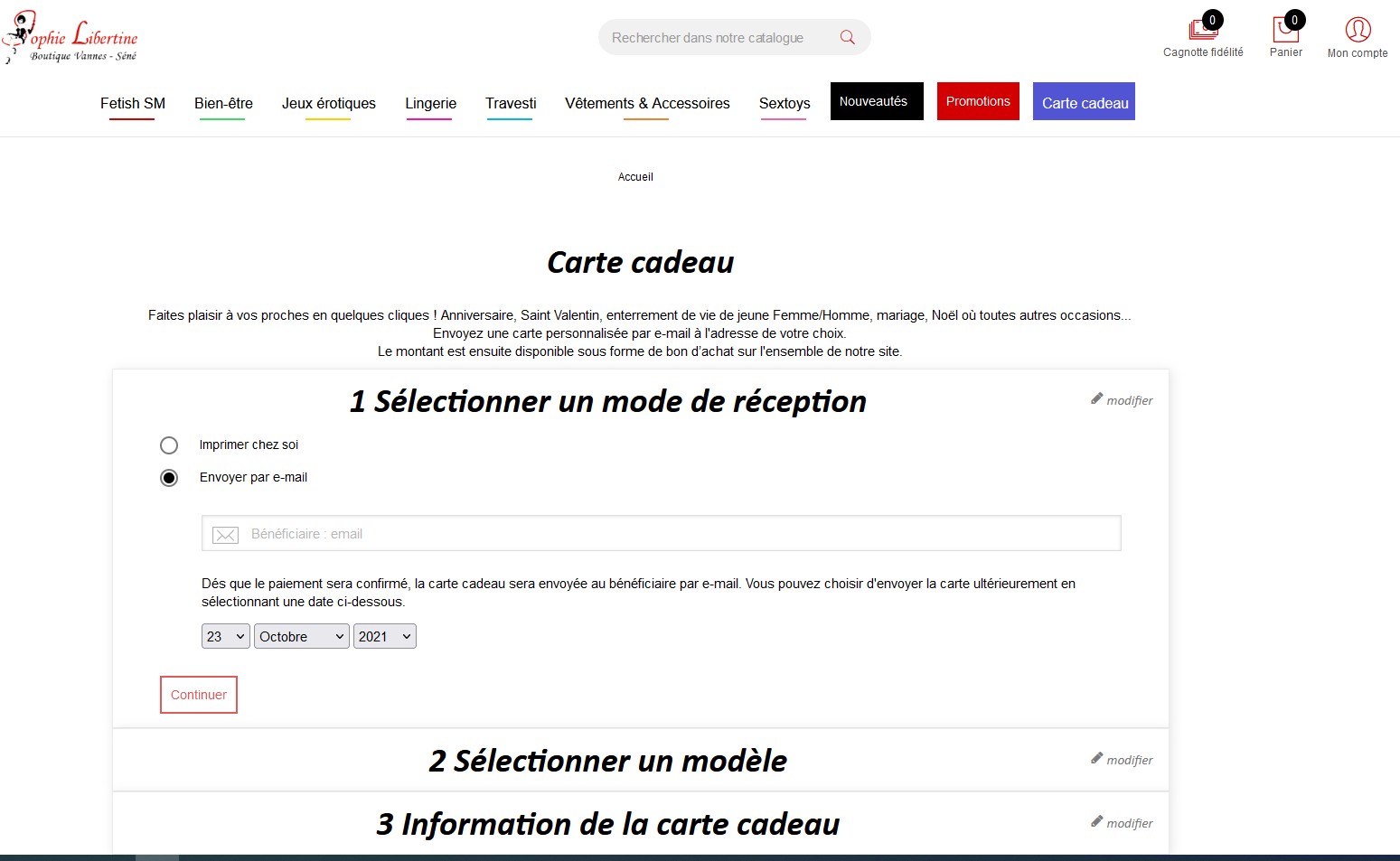Click the search magnifier icon
The height and width of the screenshot is (861, 1400).
[x=847, y=37]
